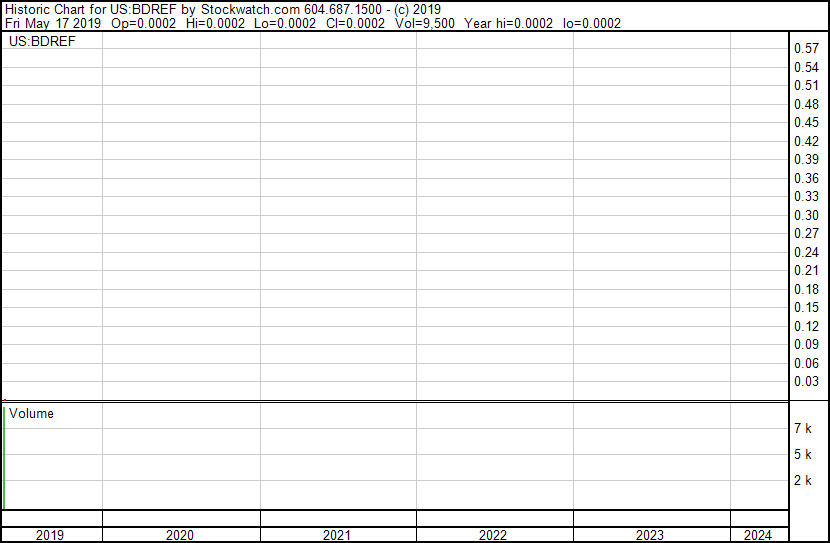Click the 7 k volume axis label
Viewport: 830px width, 543px height.
coord(802,428)
